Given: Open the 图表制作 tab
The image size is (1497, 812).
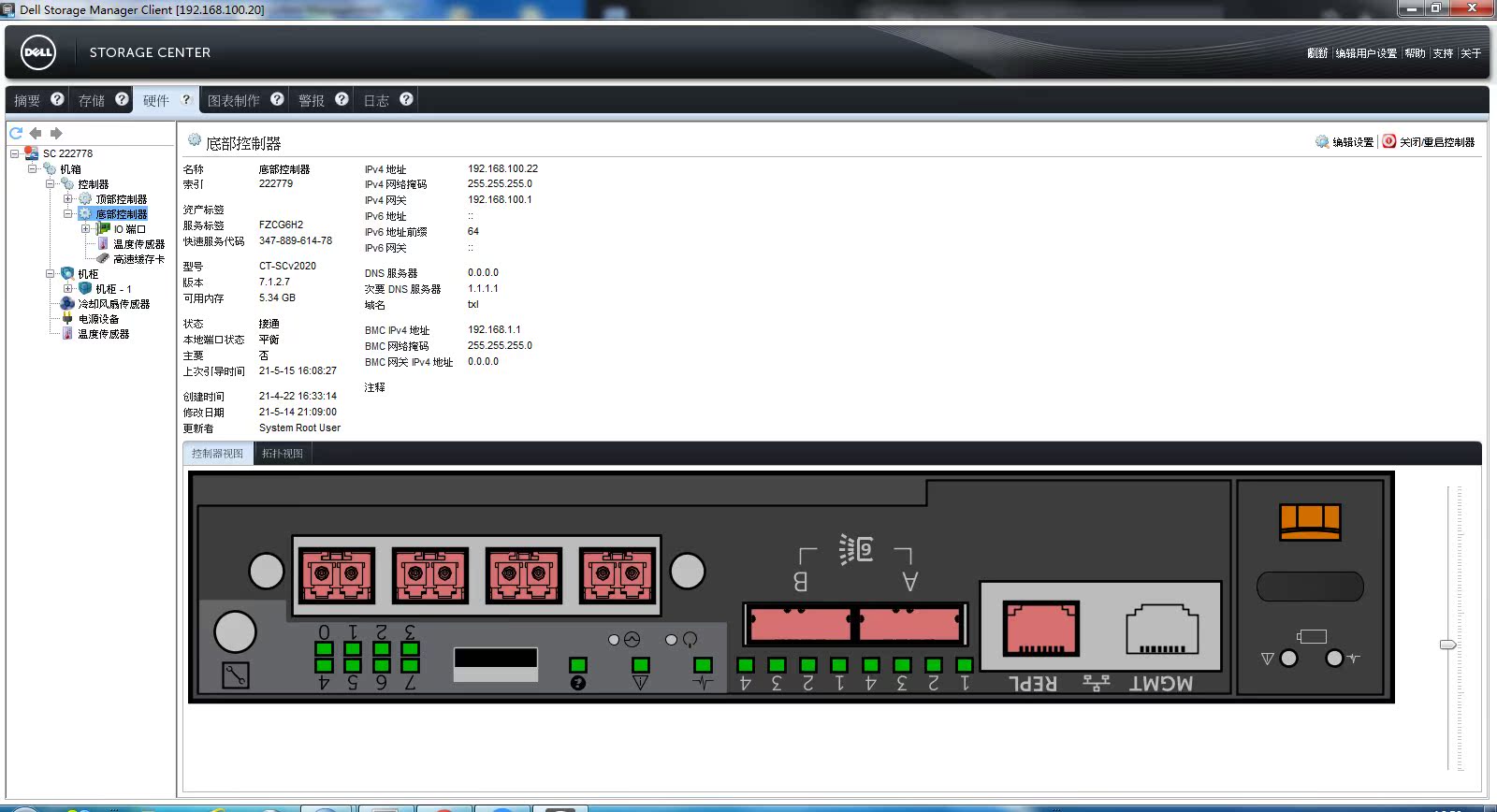Looking at the screenshot, I should tap(234, 100).
